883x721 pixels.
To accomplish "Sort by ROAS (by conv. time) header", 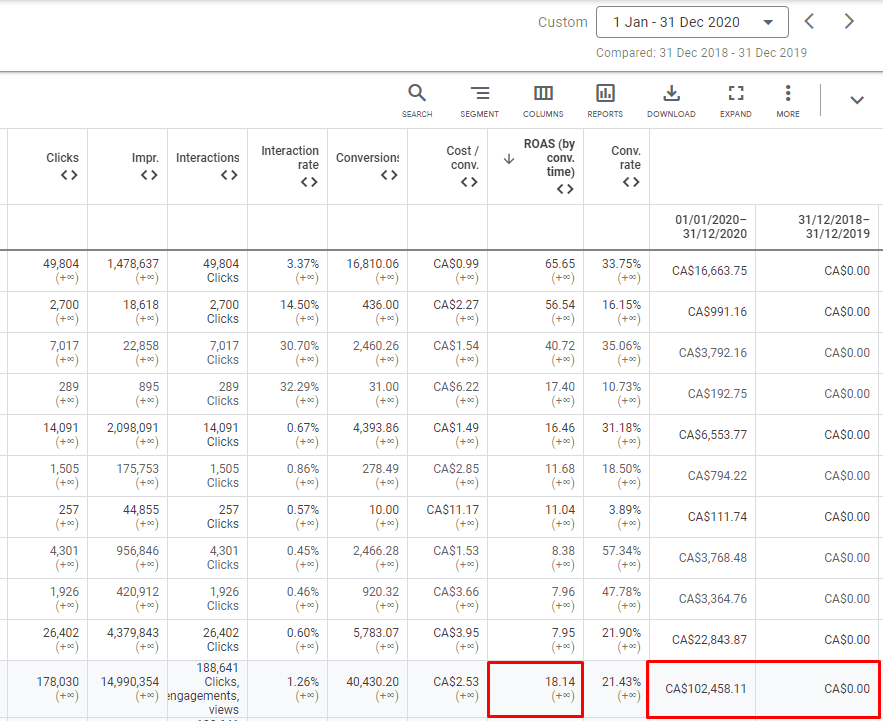I will [x=549, y=158].
